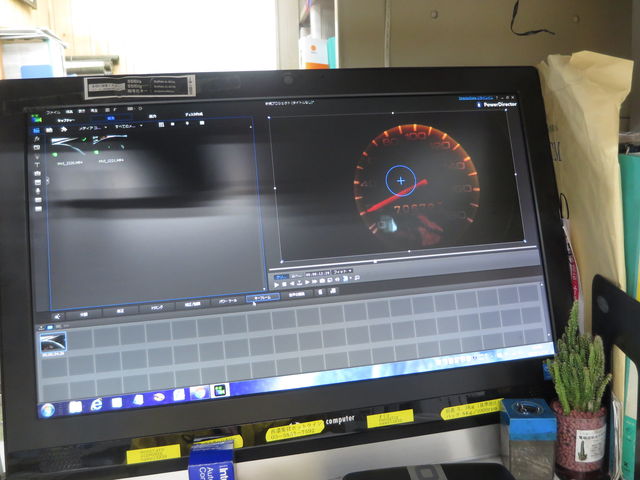Collapse the media library side panel

click(x=48, y=180)
